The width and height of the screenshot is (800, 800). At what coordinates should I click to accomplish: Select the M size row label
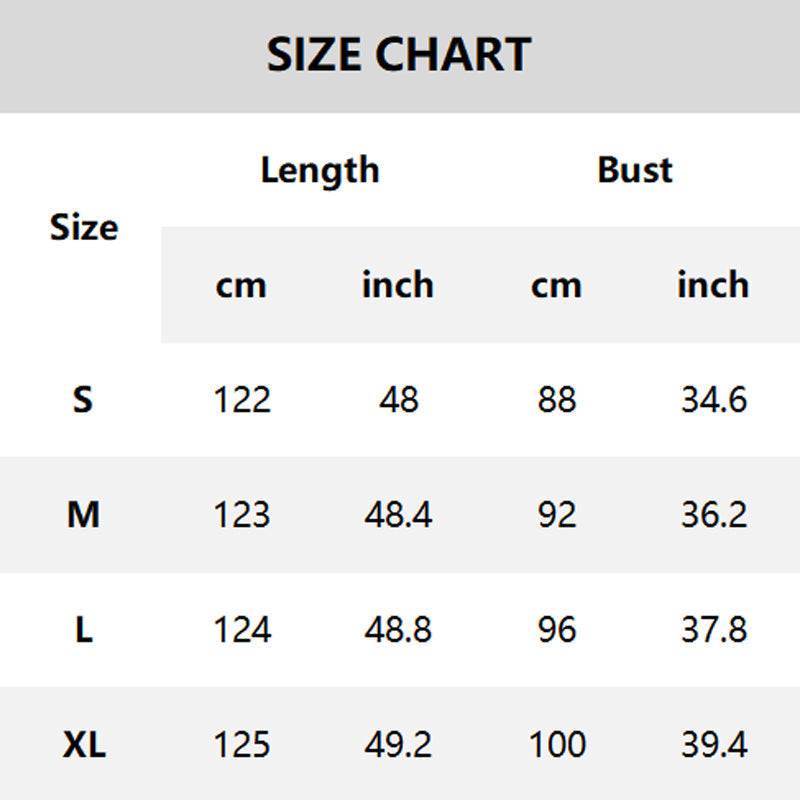(x=83, y=515)
